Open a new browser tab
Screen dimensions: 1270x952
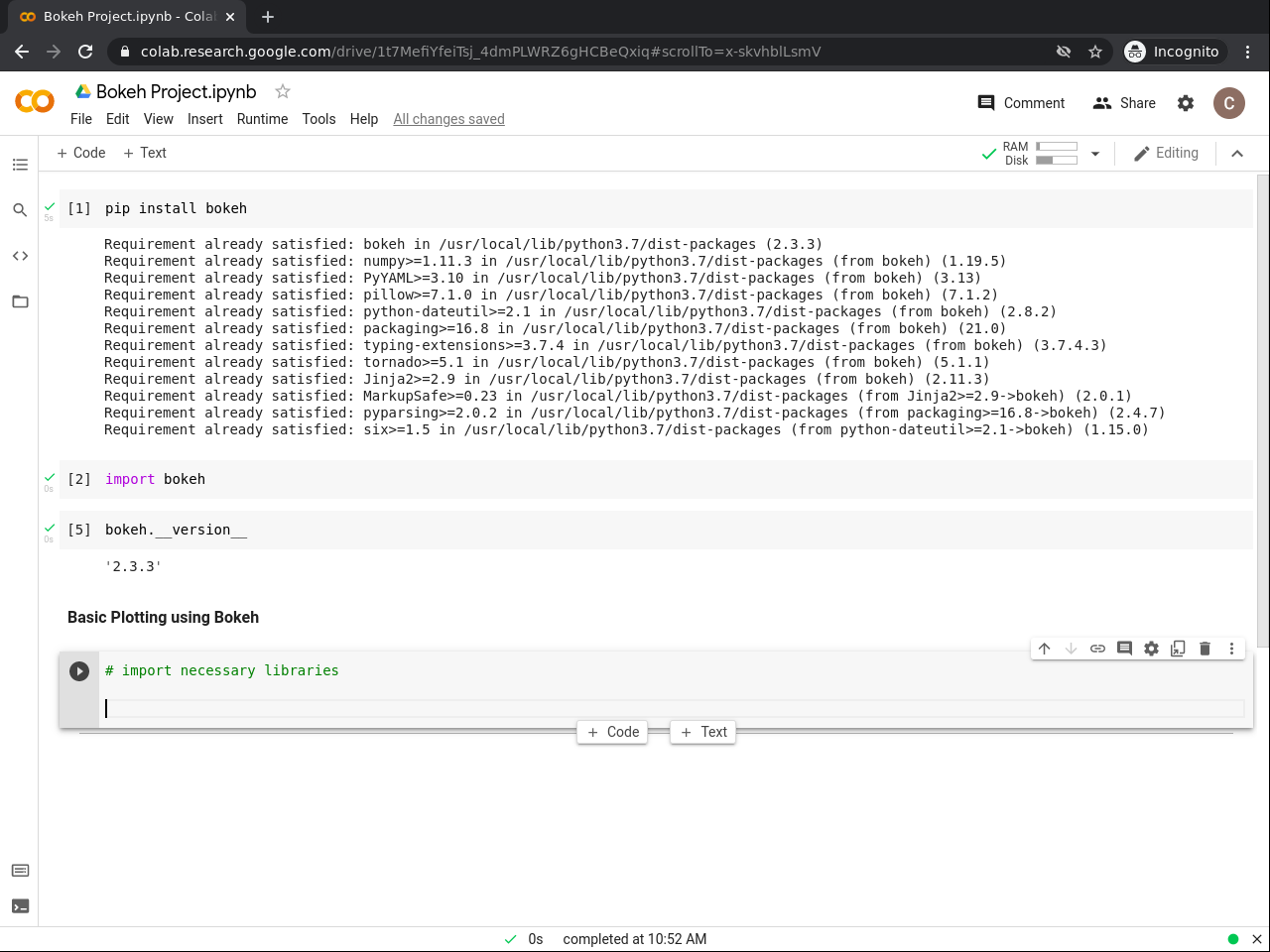point(268,17)
